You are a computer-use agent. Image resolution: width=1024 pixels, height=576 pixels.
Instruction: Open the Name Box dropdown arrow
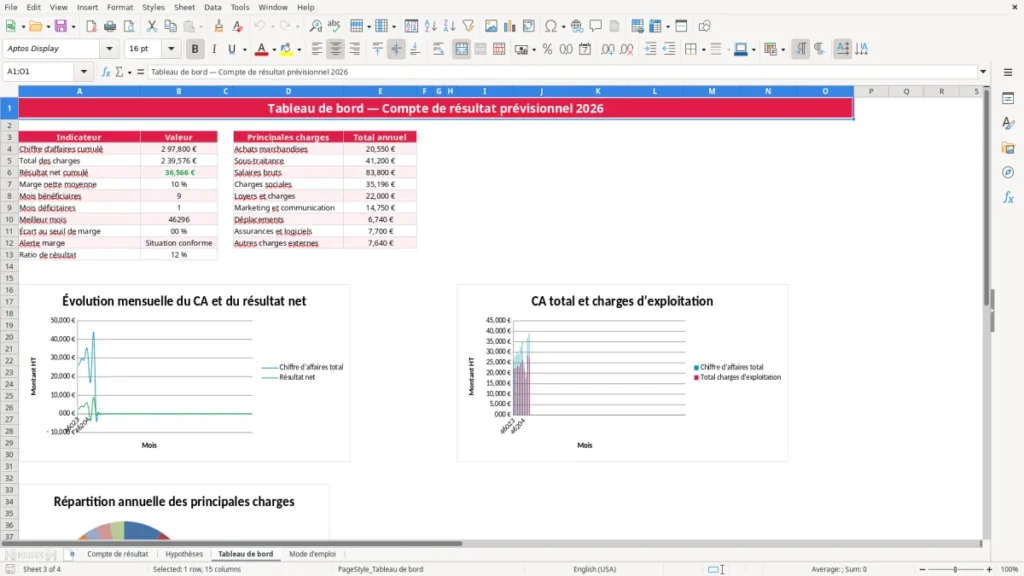[x=84, y=72]
